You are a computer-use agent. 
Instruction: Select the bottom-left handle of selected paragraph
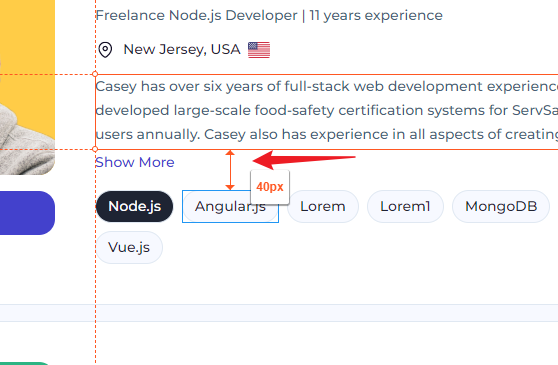95,149
